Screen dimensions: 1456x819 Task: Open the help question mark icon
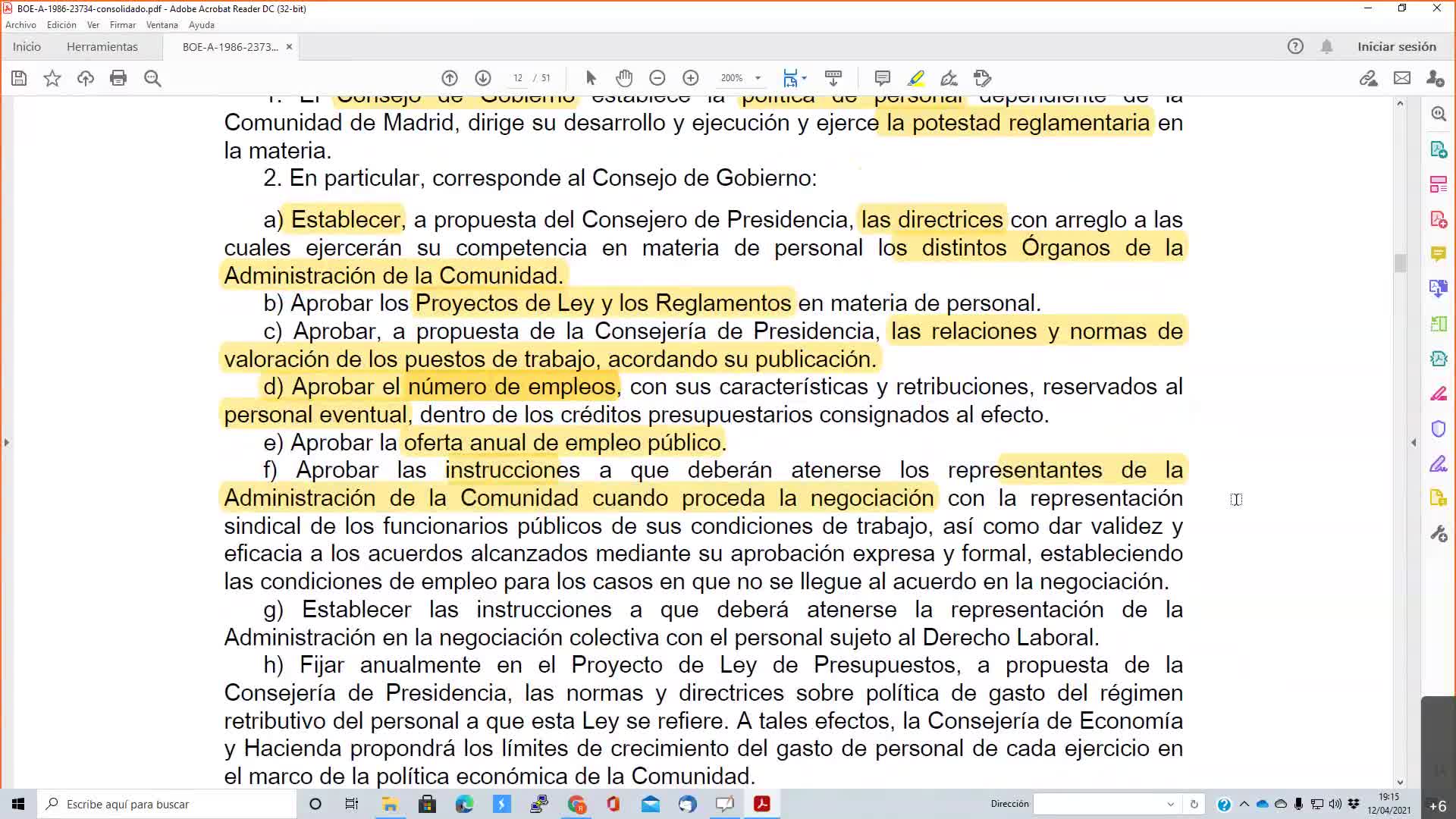1295,46
